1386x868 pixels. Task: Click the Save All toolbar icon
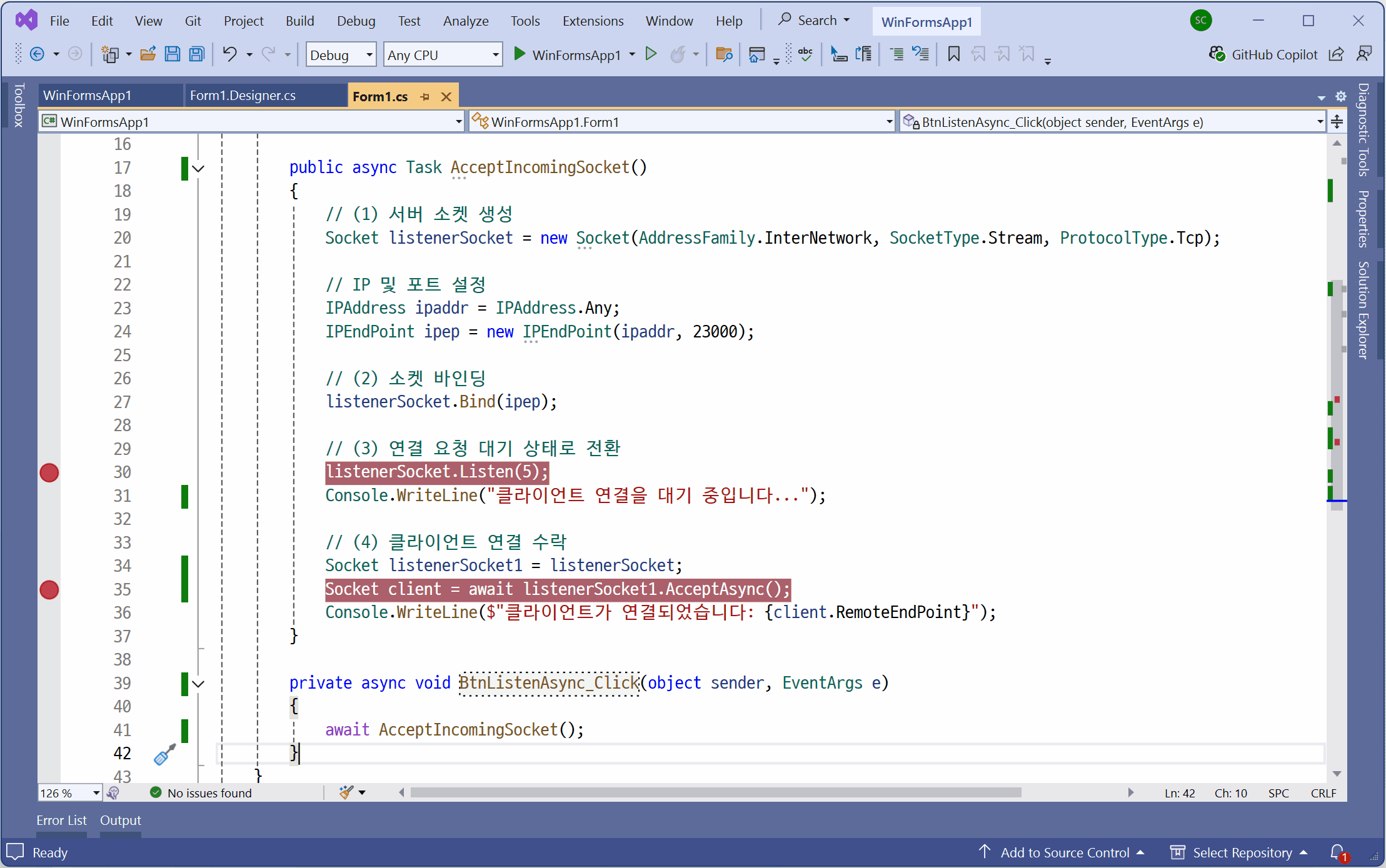point(197,54)
